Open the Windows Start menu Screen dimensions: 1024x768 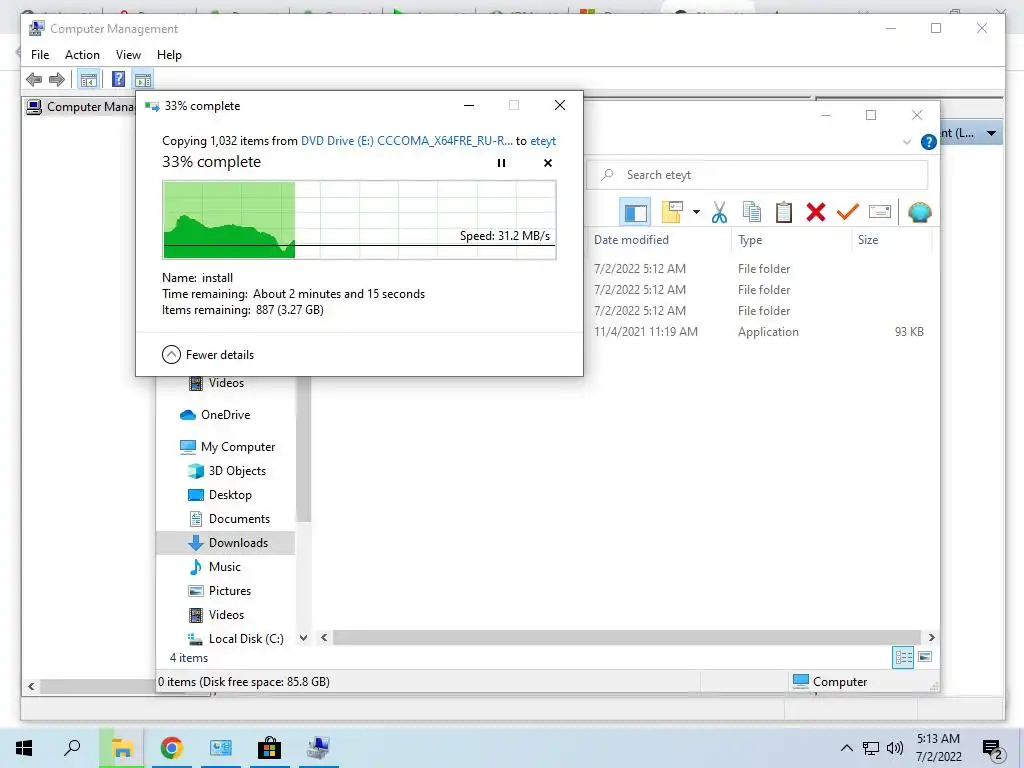pyautogui.click(x=24, y=748)
